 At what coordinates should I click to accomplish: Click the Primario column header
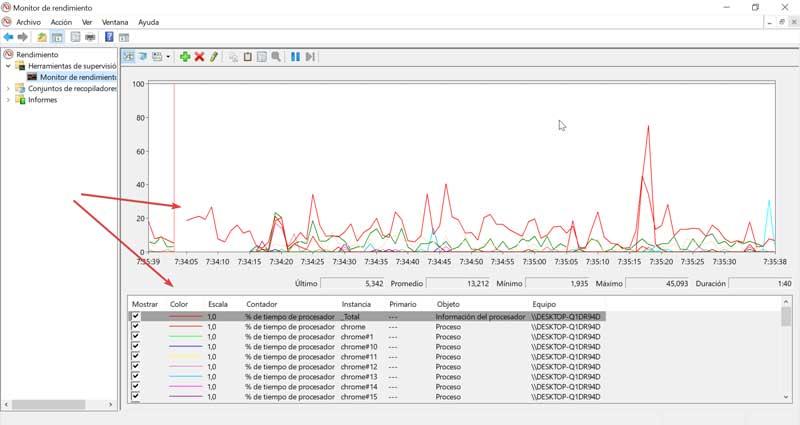pyautogui.click(x=403, y=304)
